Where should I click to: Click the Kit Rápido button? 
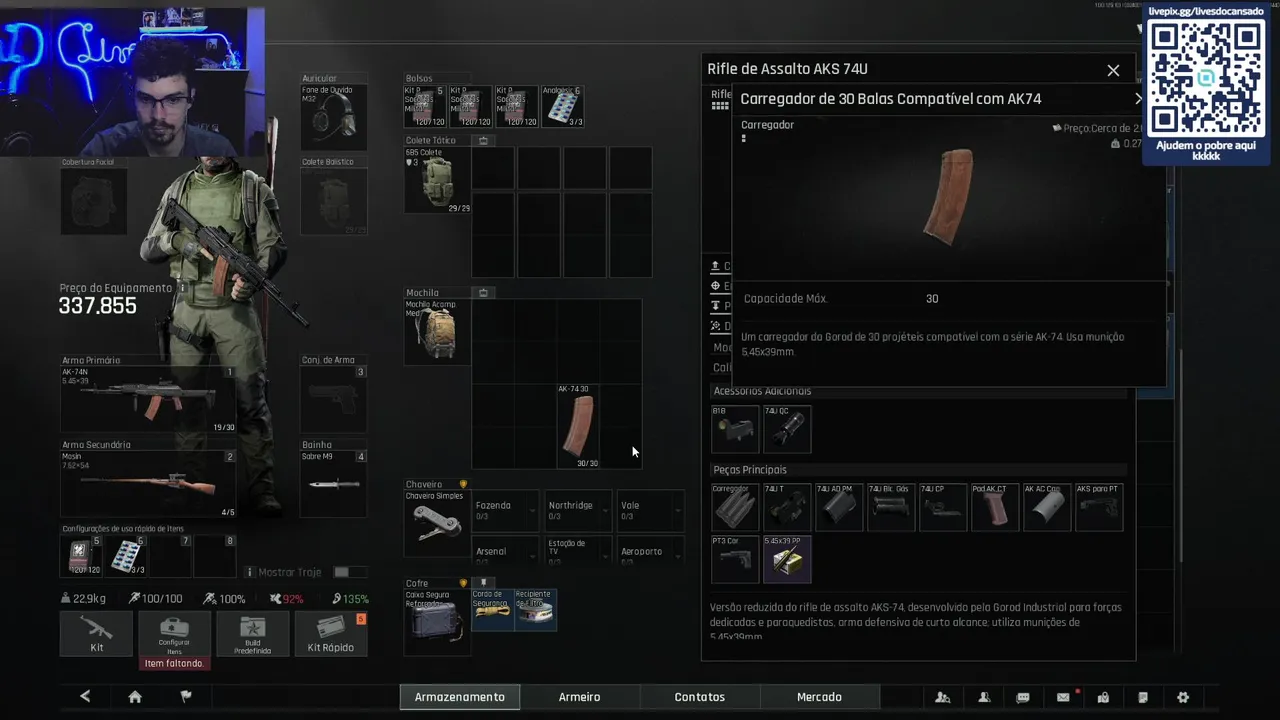tap(331, 633)
